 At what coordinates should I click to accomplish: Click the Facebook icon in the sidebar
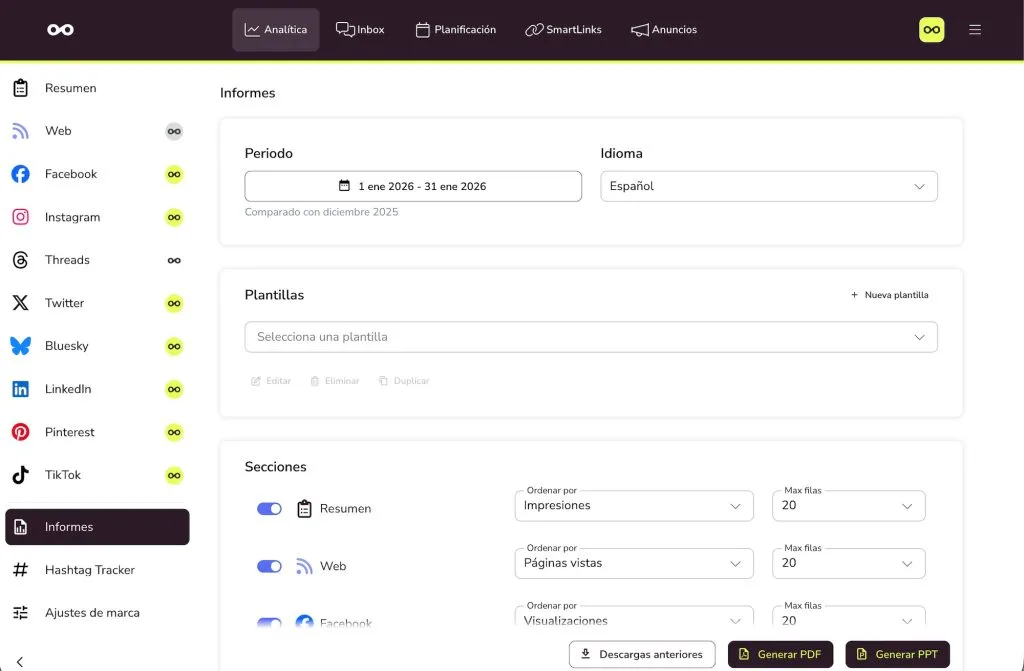(x=20, y=174)
